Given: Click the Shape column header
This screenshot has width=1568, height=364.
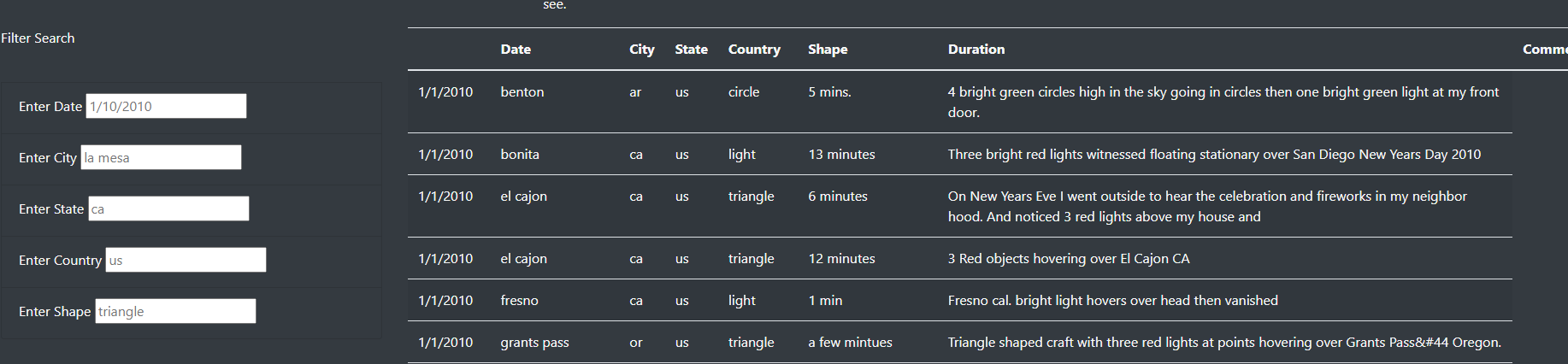Looking at the screenshot, I should tap(828, 50).
